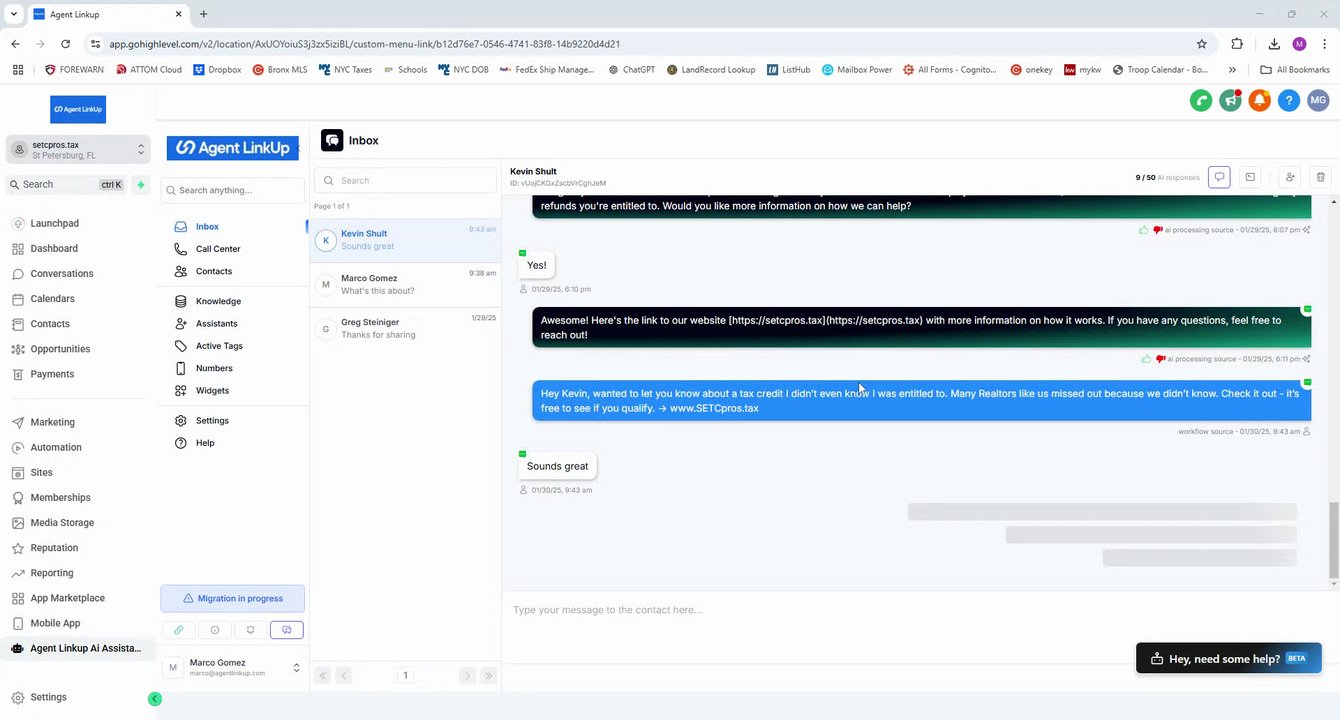Click the green lightning quick actions icon
Screen dimensions: 1340x720
click(140, 184)
